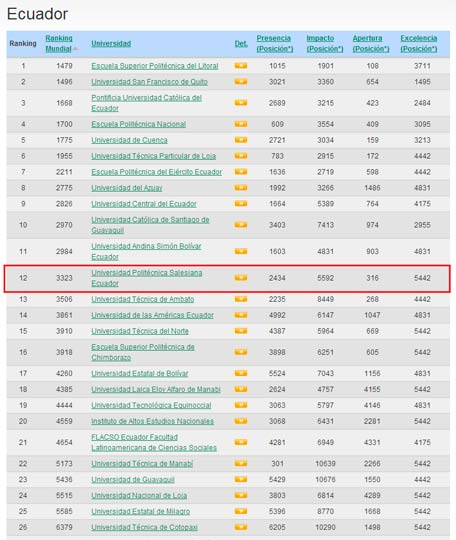Open details icon for Universidad Estatal de Milagro
The width and height of the screenshot is (456, 540).
pyautogui.click(x=241, y=511)
